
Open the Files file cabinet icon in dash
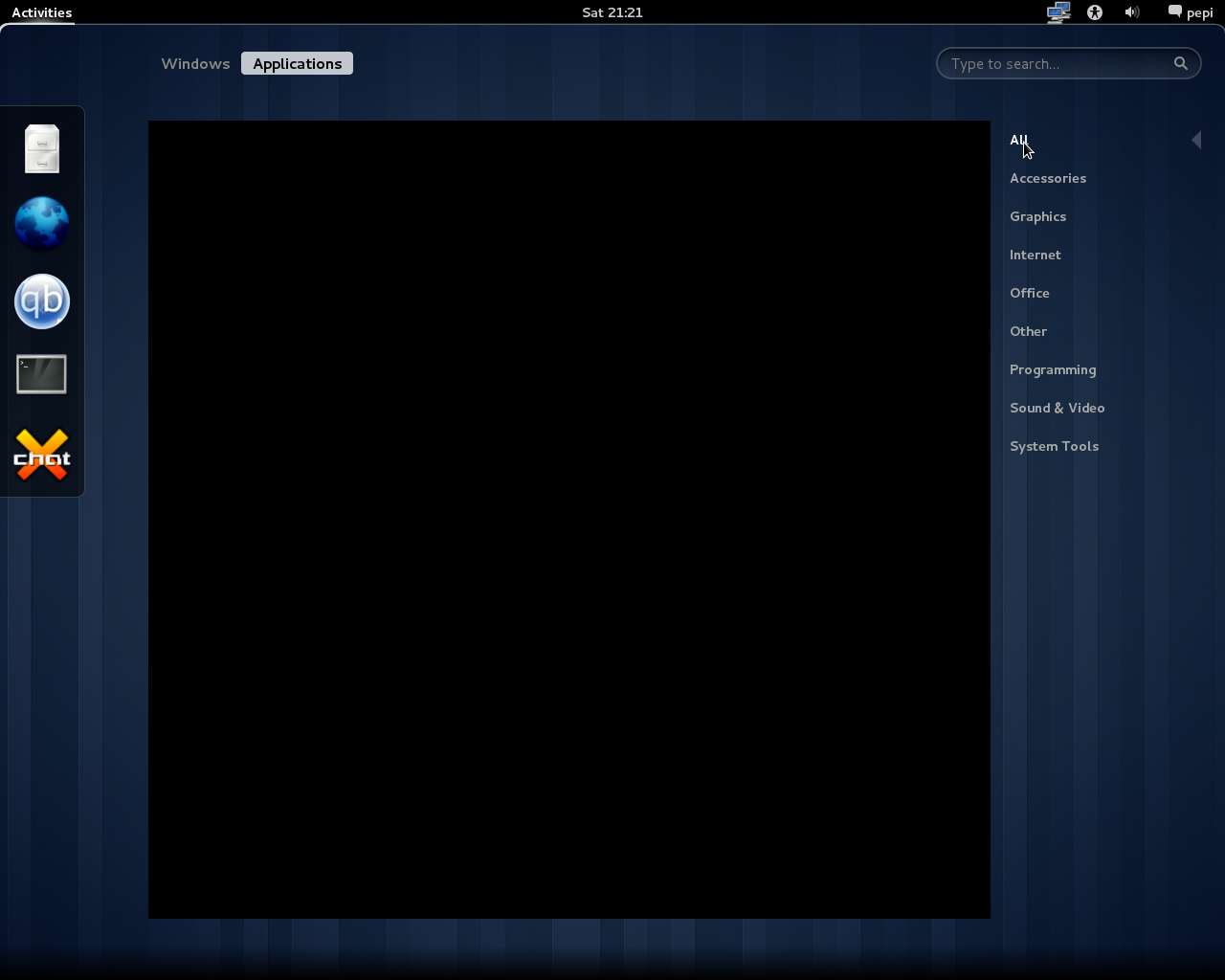click(42, 149)
